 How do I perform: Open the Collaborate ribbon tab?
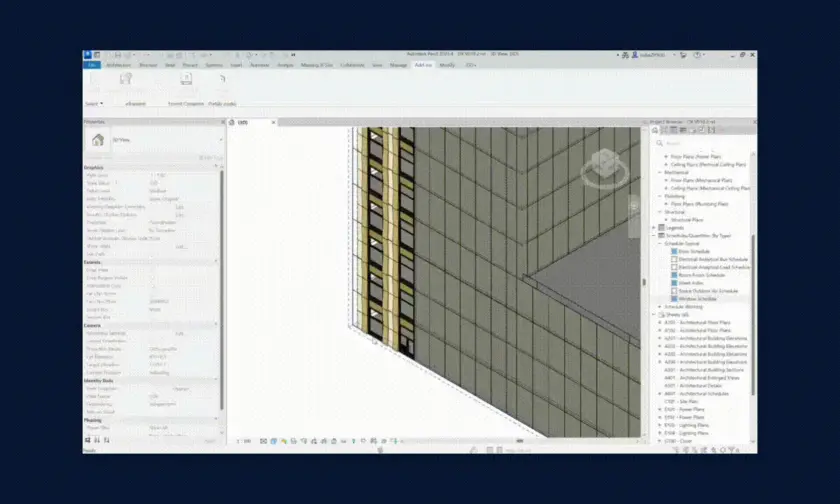tap(352, 65)
